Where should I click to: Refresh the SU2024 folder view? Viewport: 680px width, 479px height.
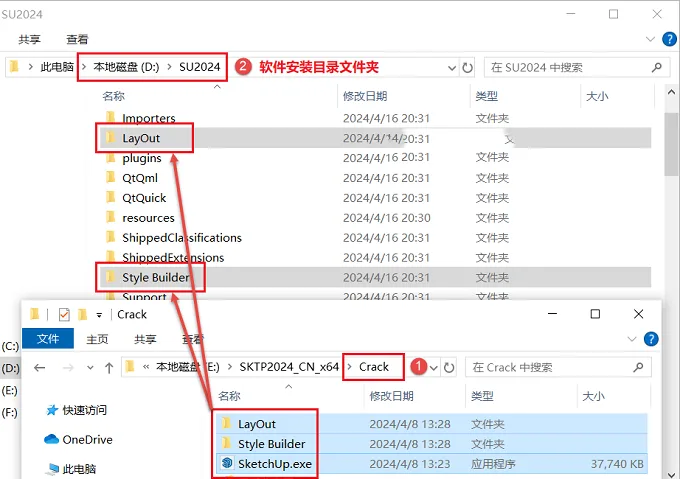(x=468, y=68)
